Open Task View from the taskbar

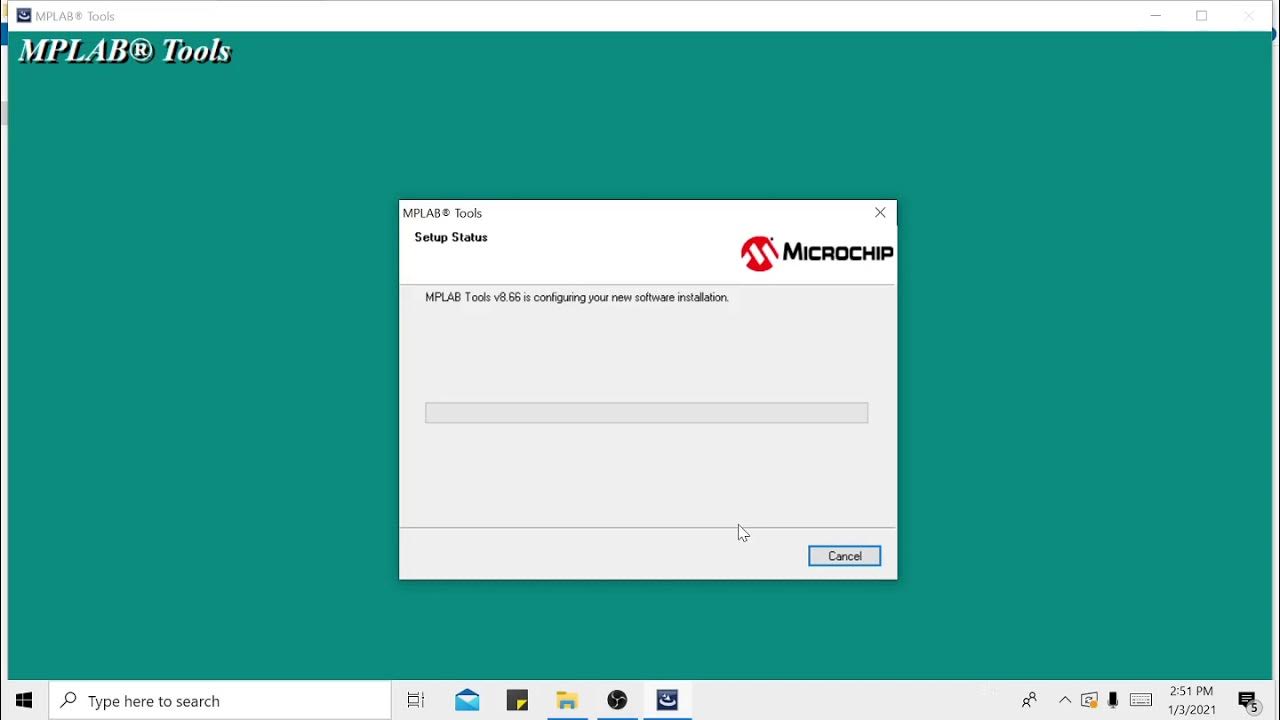click(416, 701)
